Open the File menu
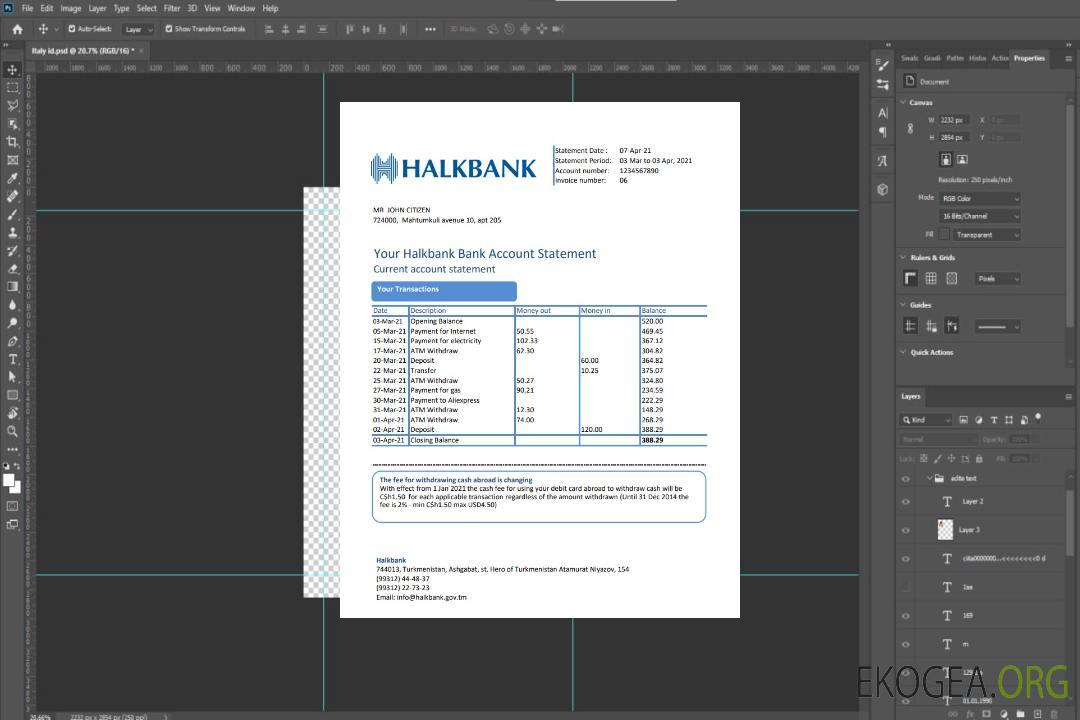 click(x=28, y=8)
